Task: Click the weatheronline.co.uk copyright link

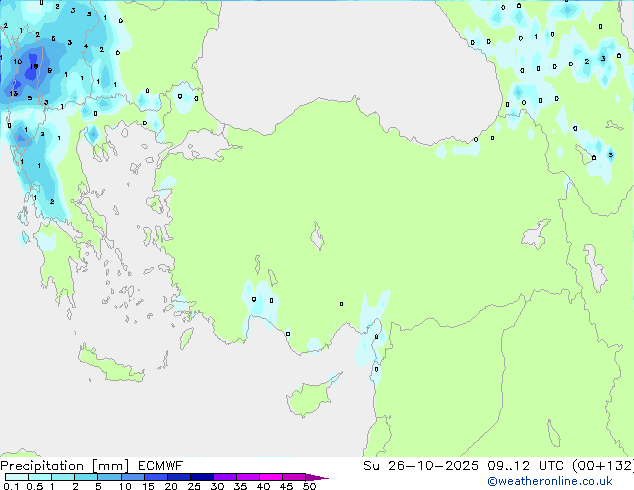Action: click(x=564, y=482)
